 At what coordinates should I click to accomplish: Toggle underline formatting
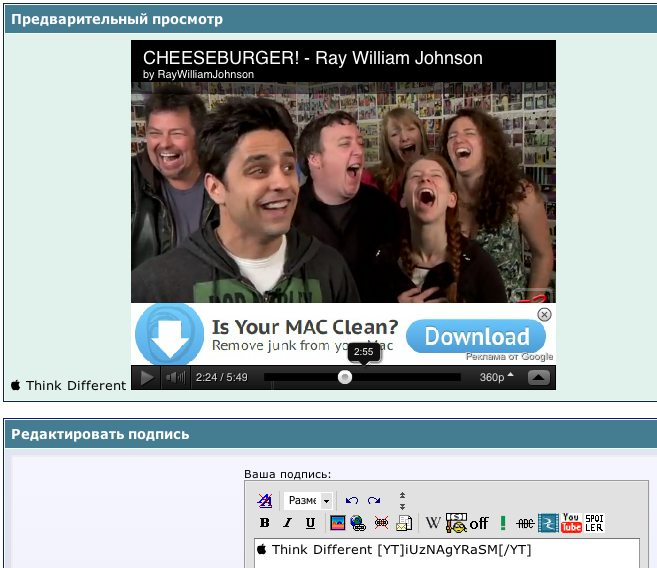coord(310,523)
